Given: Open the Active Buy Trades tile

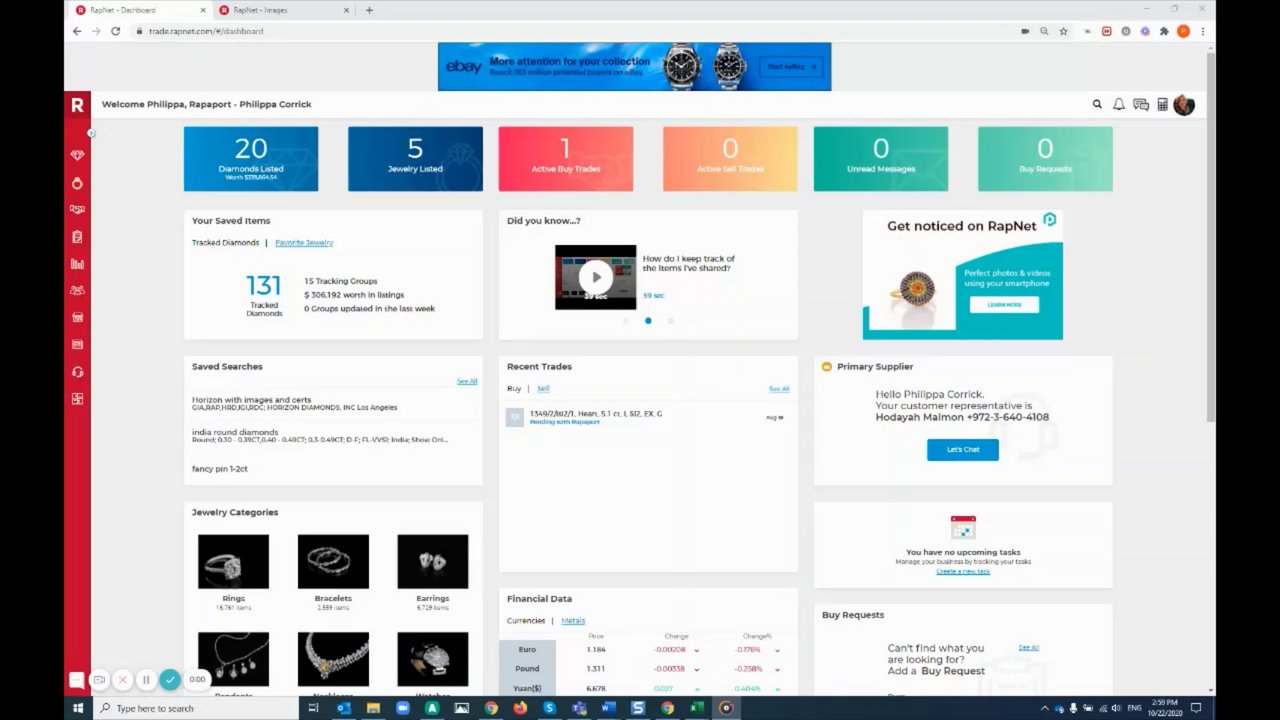Looking at the screenshot, I should pos(566,158).
